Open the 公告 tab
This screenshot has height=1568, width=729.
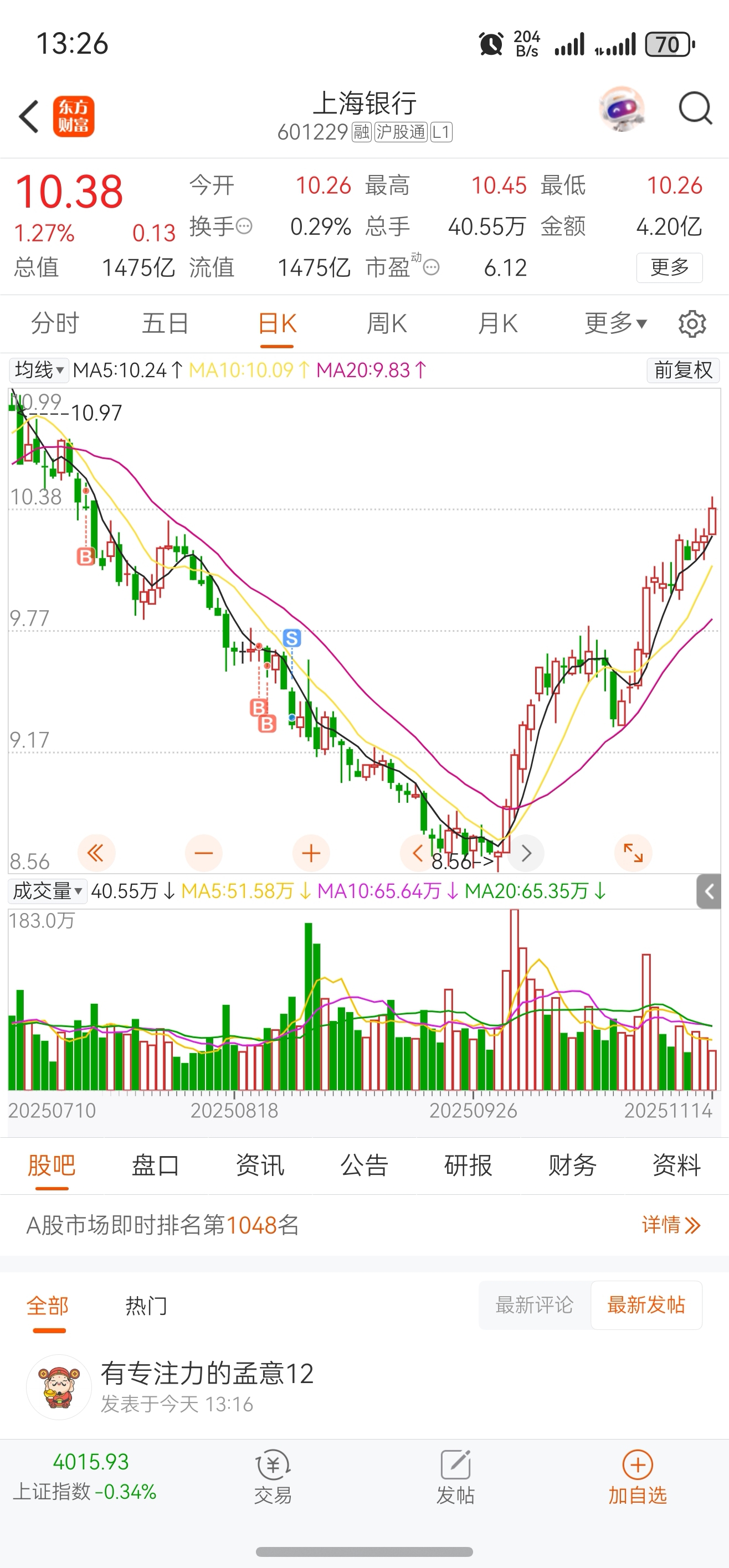364,1165
